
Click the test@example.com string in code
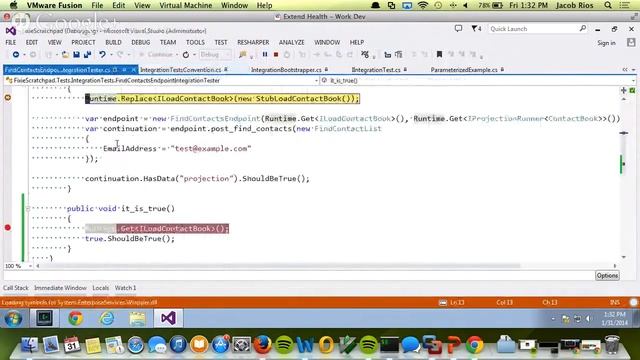click(211, 149)
